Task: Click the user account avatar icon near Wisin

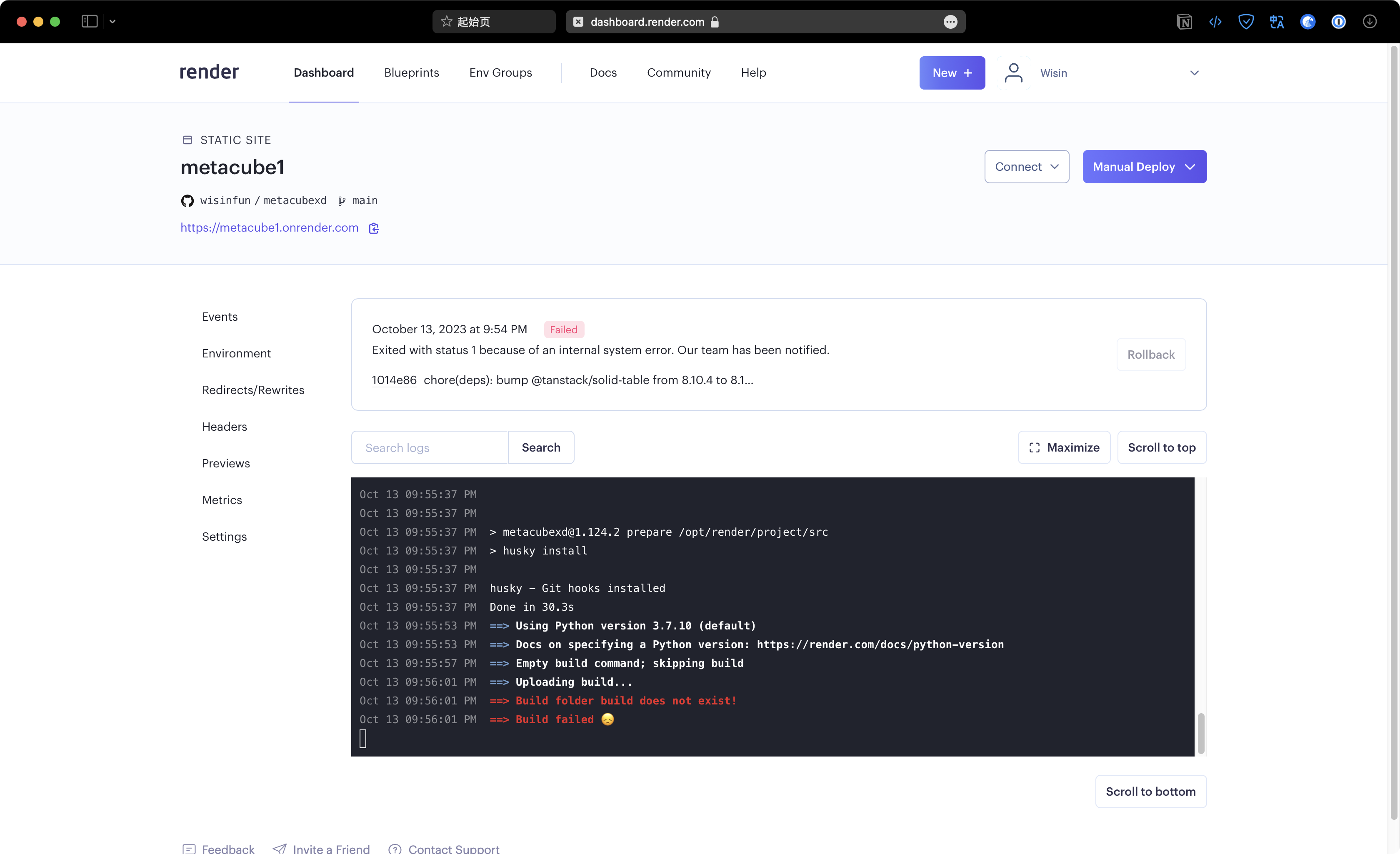Action: pyautogui.click(x=1014, y=73)
